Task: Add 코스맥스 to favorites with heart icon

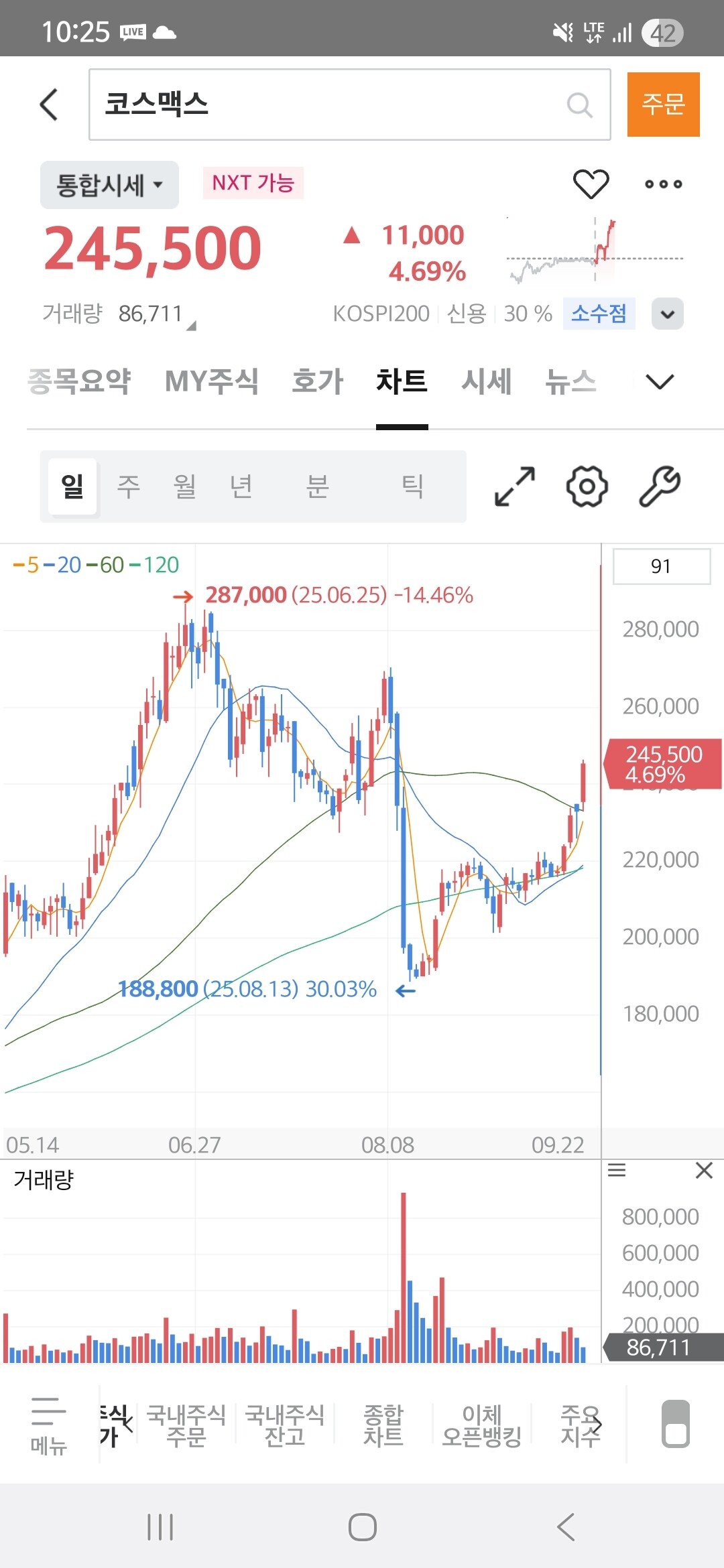Action: coord(591,184)
